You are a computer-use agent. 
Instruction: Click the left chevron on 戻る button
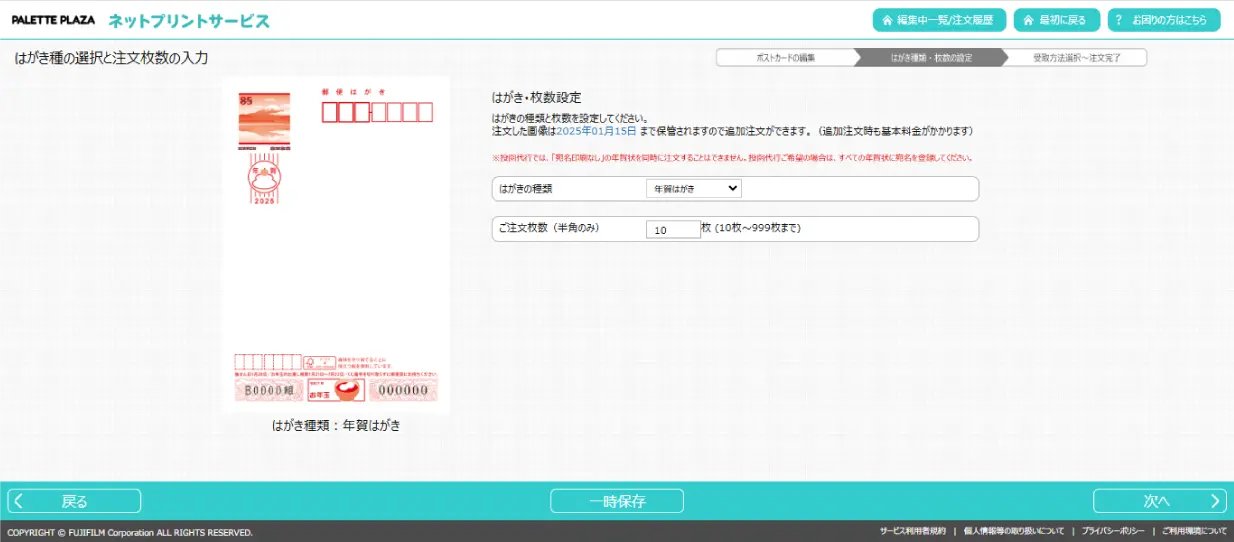point(19,501)
